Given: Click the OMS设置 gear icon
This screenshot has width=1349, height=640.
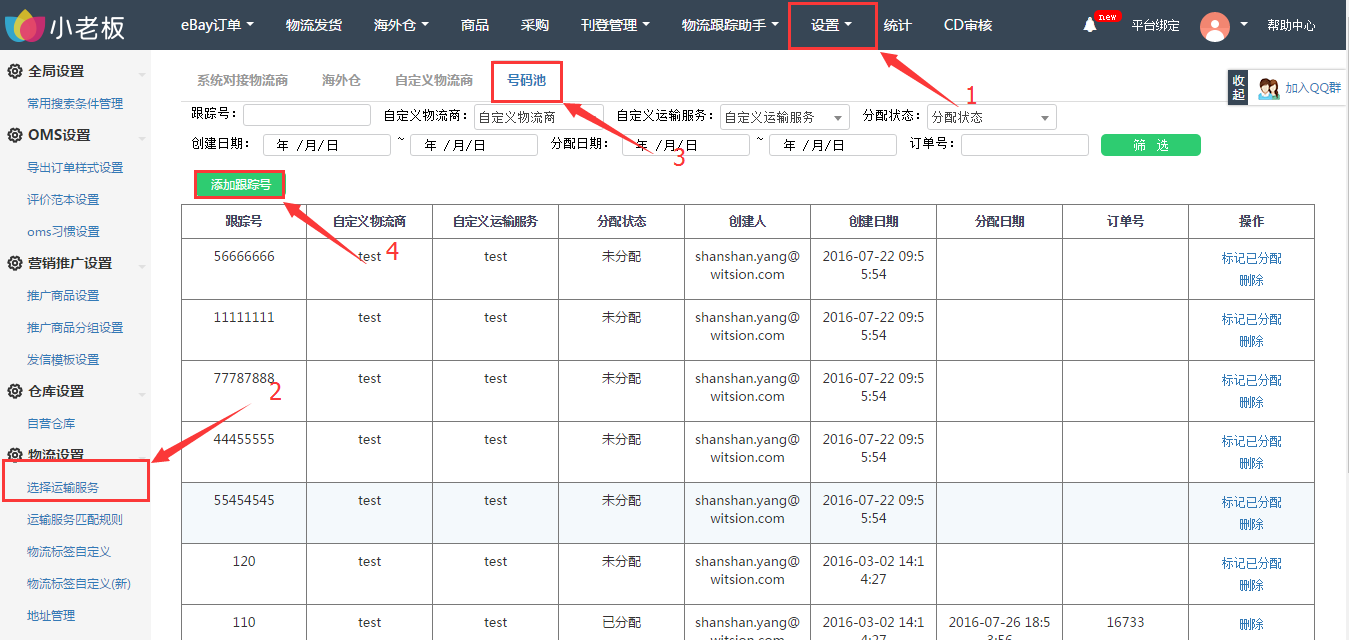Looking at the screenshot, I should pos(15,136).
